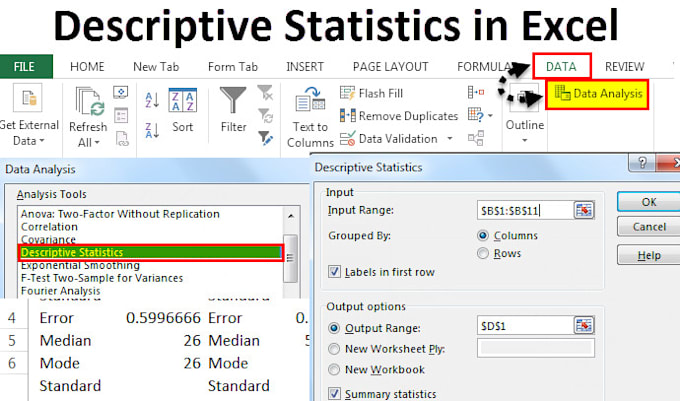The height and width of the screenshot is (401, 680).
Task: Open the What-If Analysis dropdown arrow
Action: point(490,116)
